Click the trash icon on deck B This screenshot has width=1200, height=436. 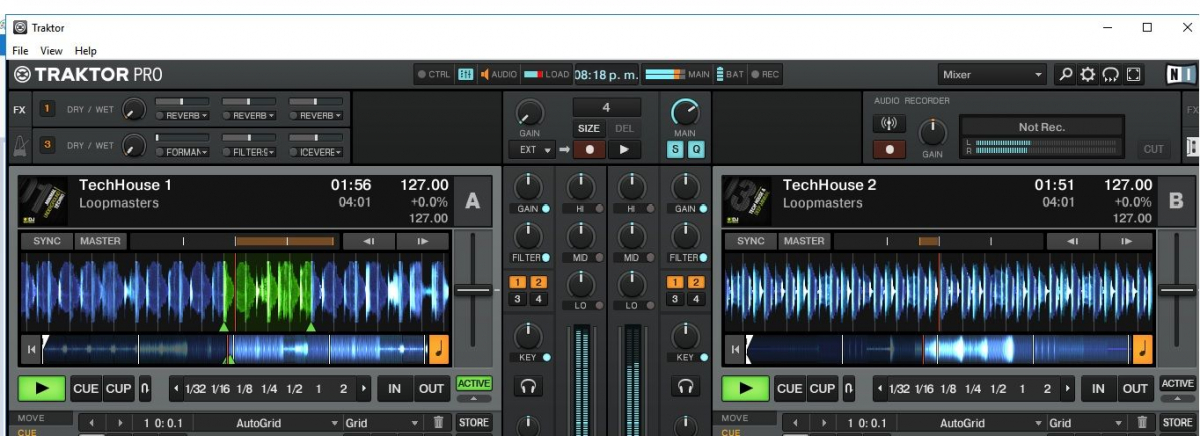1140,423
